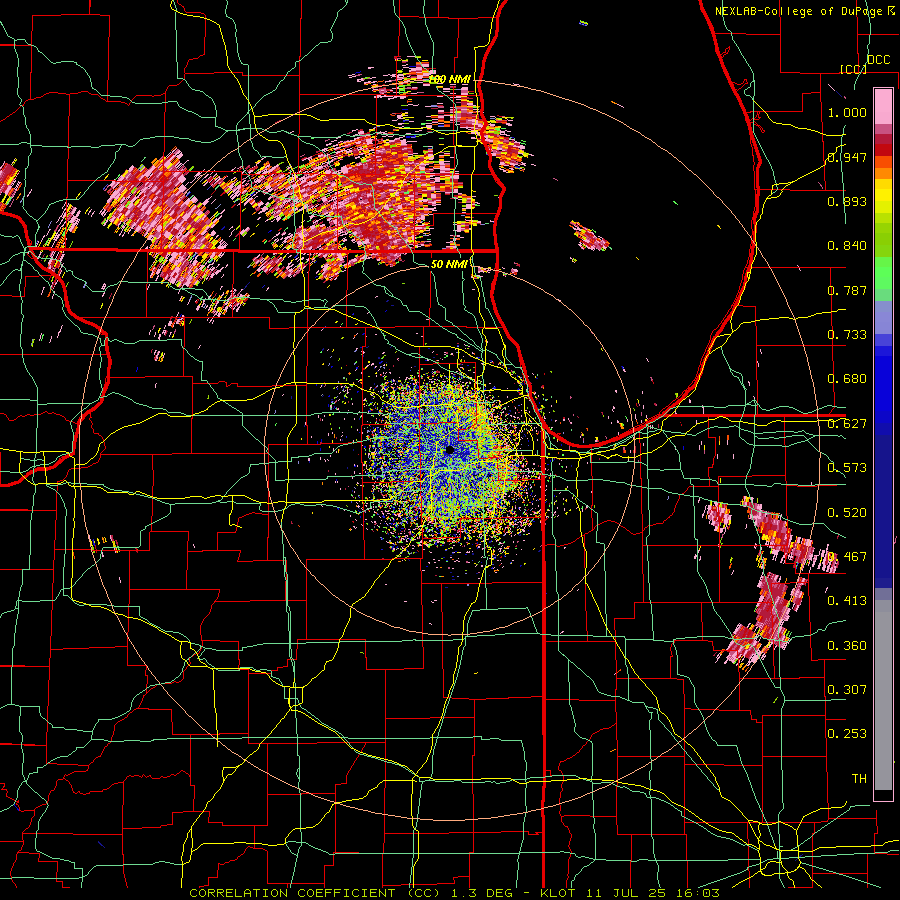The width and height of the screenshot is (900, 900).
Task: Select the 0.680 scale value
Action: tap(847, 379)
